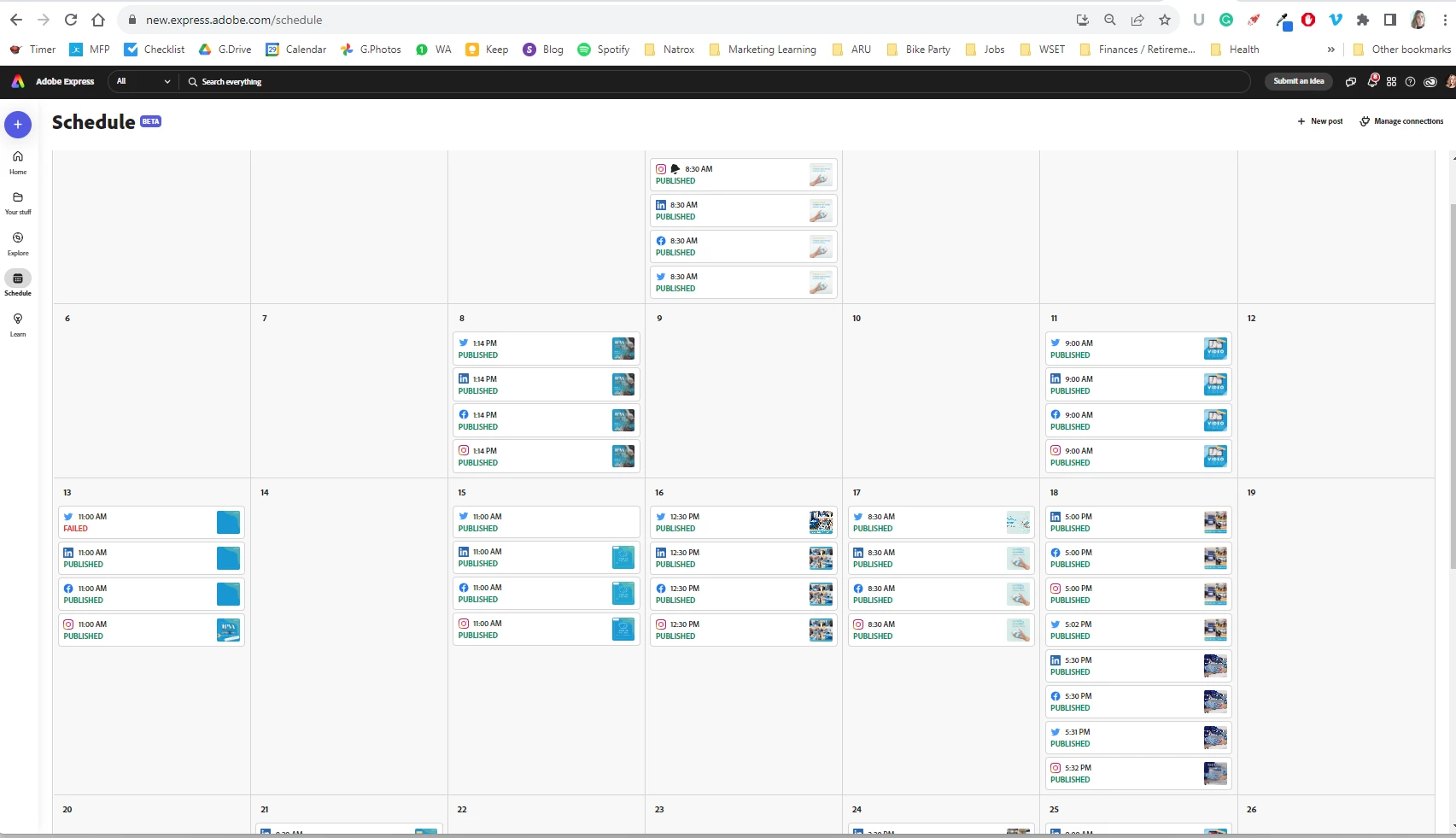The width and height of the screenshot is (1456, 838).
Task: Go to Home in the left sidebar
Action: (18, 162)
